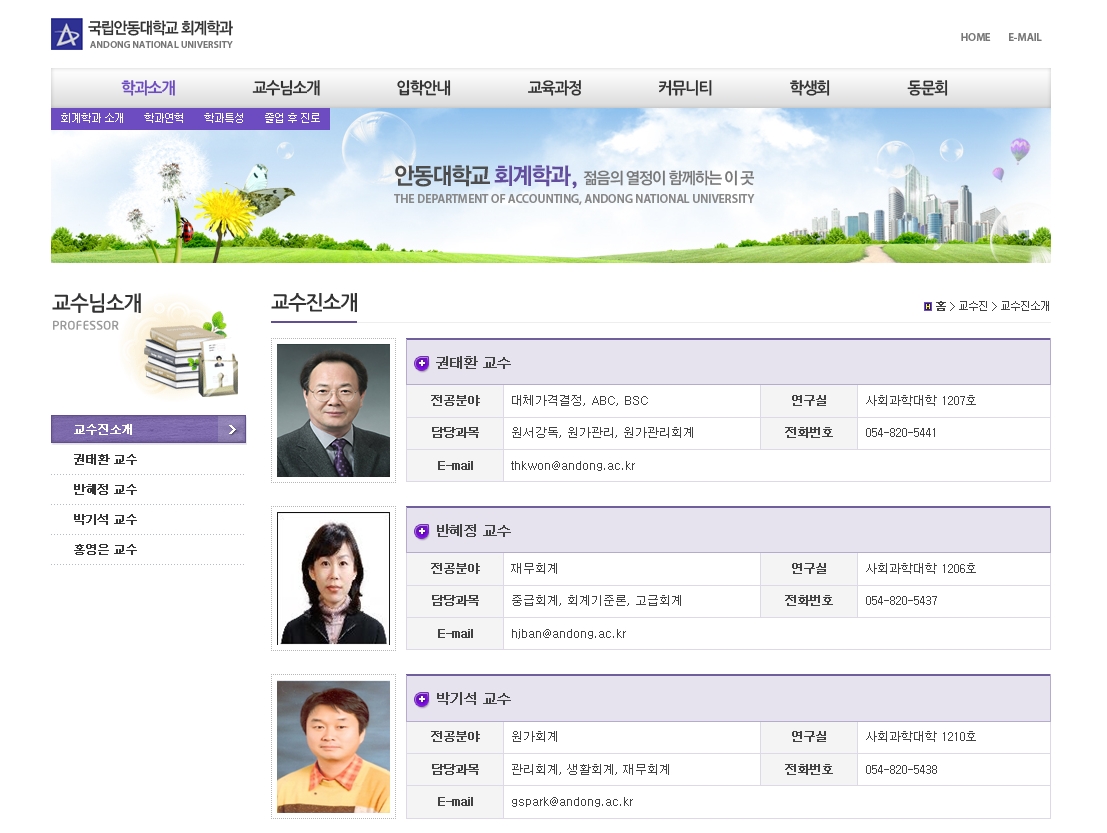The width and height of the screenshot is (1107, 833).
Task: Click the 박기석 교수 card heading
Action: 473,699
